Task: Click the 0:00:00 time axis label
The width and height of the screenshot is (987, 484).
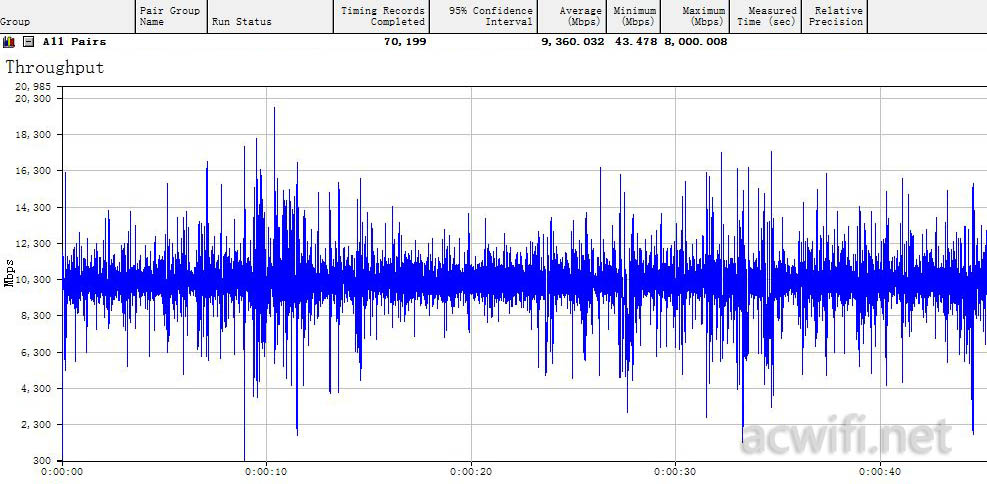Action: [x=62, y=471]
